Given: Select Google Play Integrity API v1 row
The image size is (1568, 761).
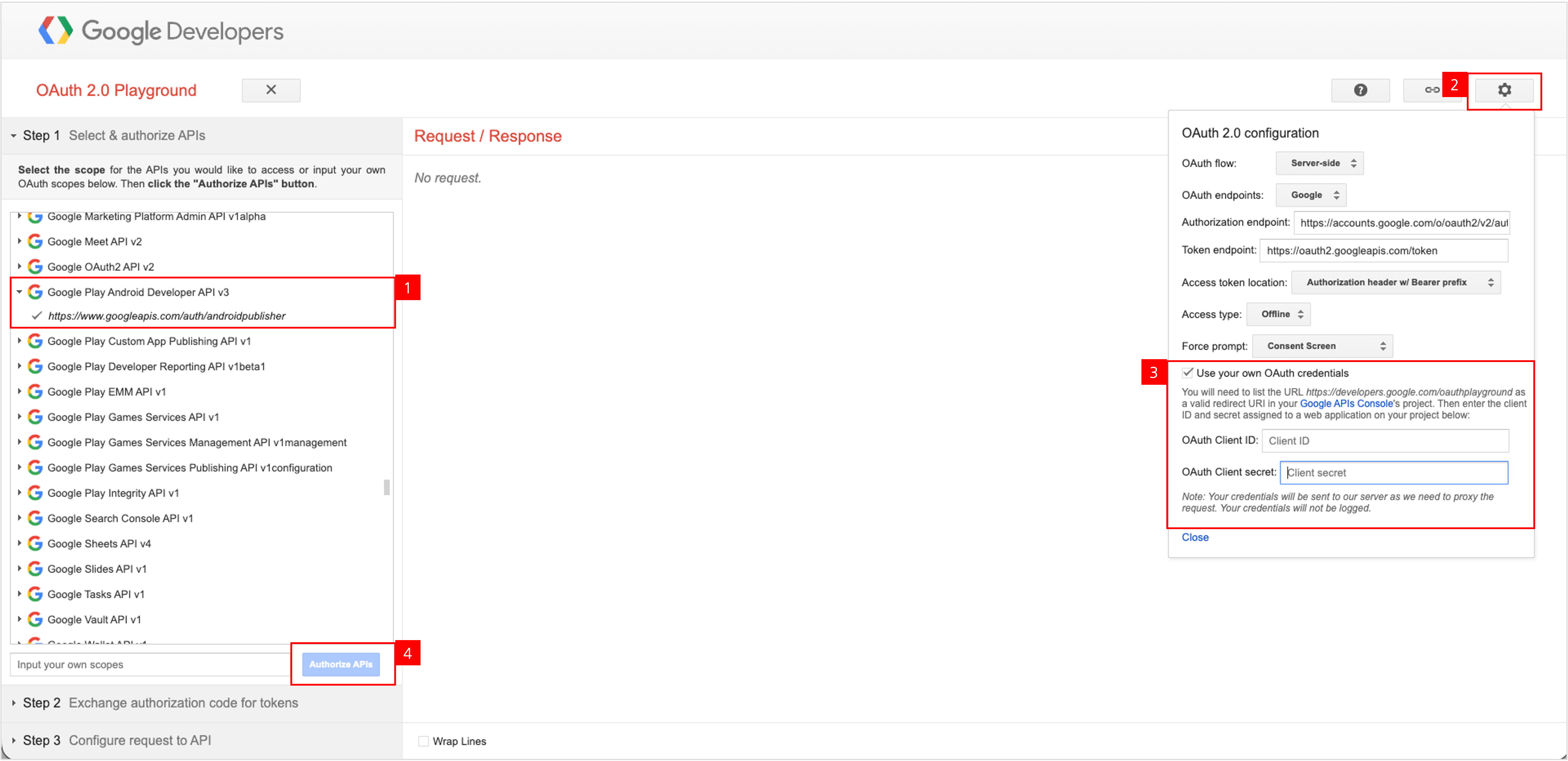Looking at the screenshot, I should [x=113, y=493].
